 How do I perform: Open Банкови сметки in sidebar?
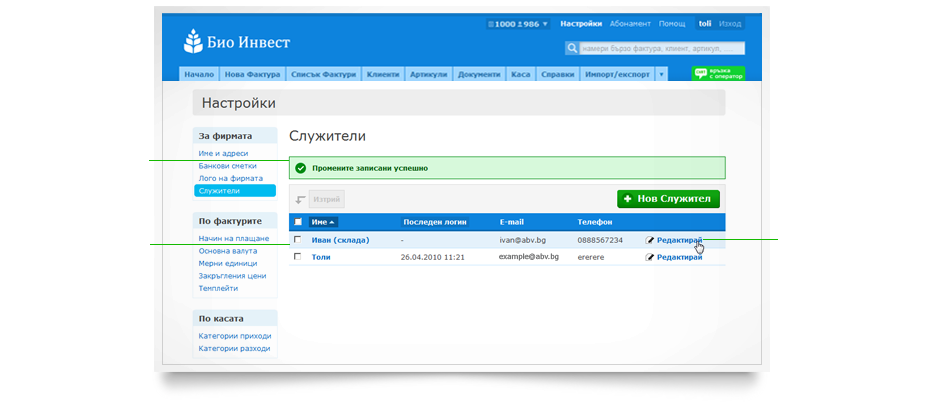pos(227,166)
